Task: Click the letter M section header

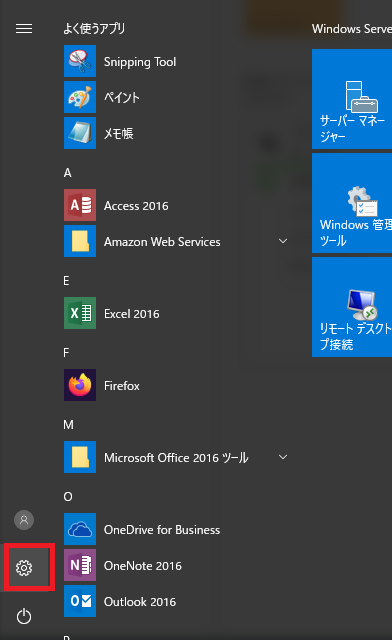Action: pyautogui.click(x=69, y=425)
